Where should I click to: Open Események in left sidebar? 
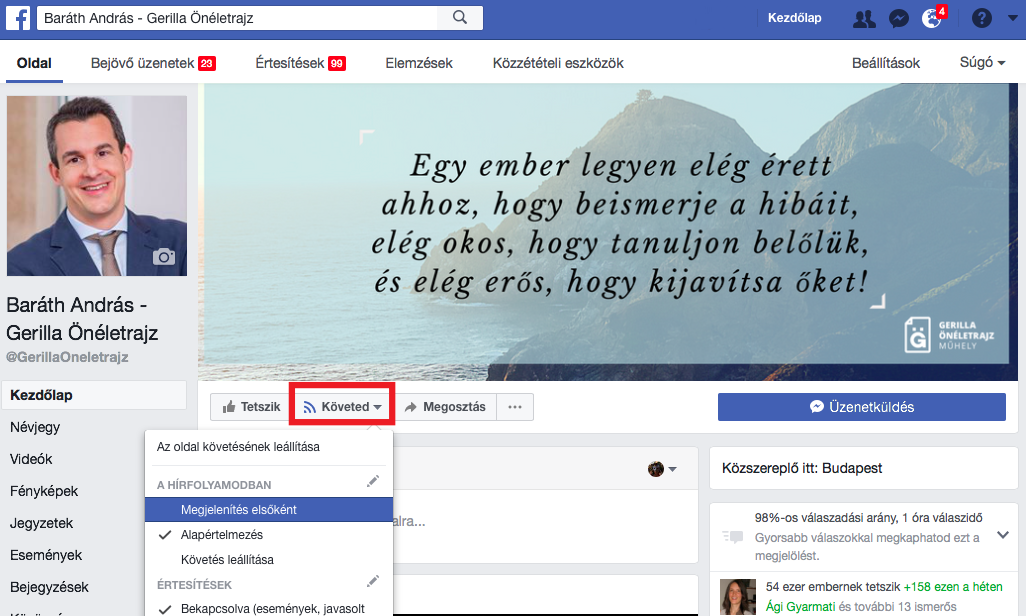[46, 555]
